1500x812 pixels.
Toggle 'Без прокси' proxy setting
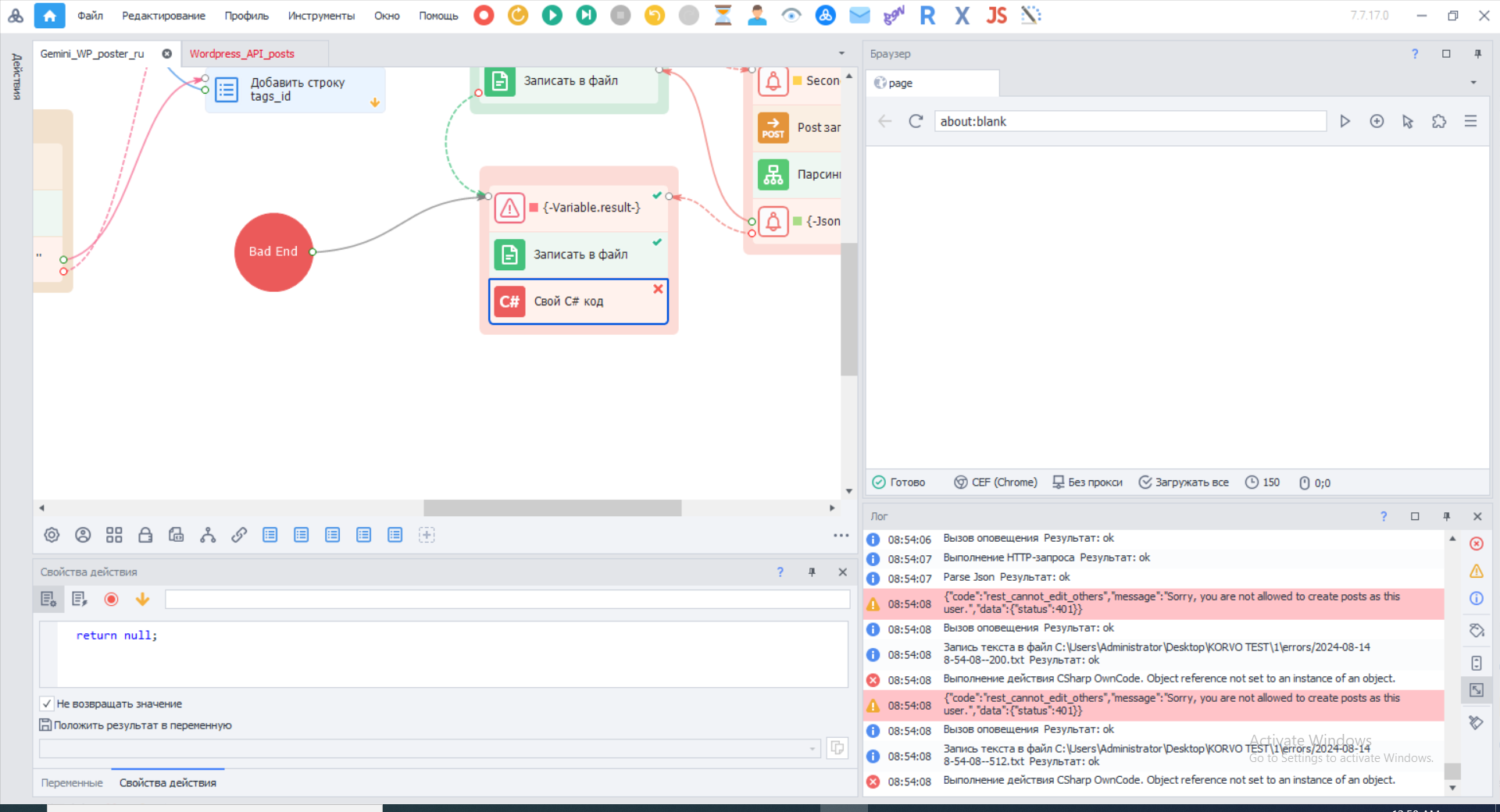(x=1087, y=483)
